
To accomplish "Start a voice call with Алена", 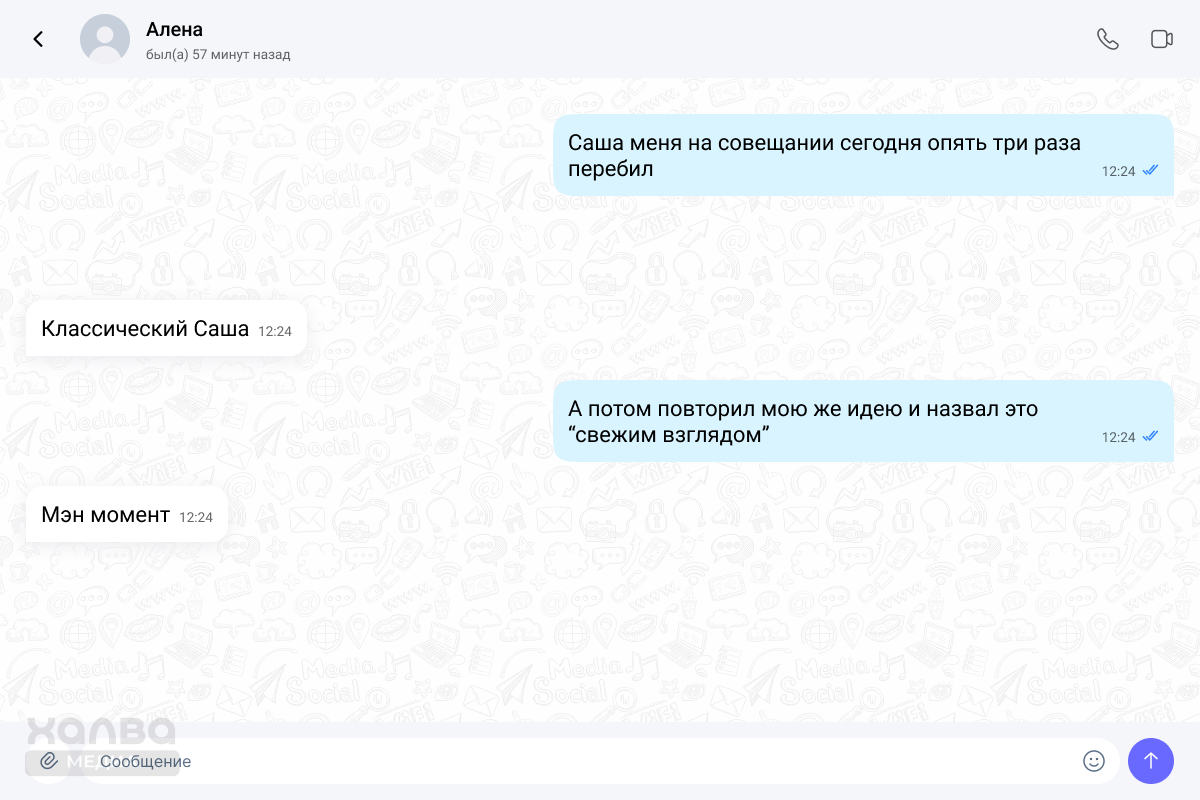I will pyautogui.click(x=1107, y=39).
